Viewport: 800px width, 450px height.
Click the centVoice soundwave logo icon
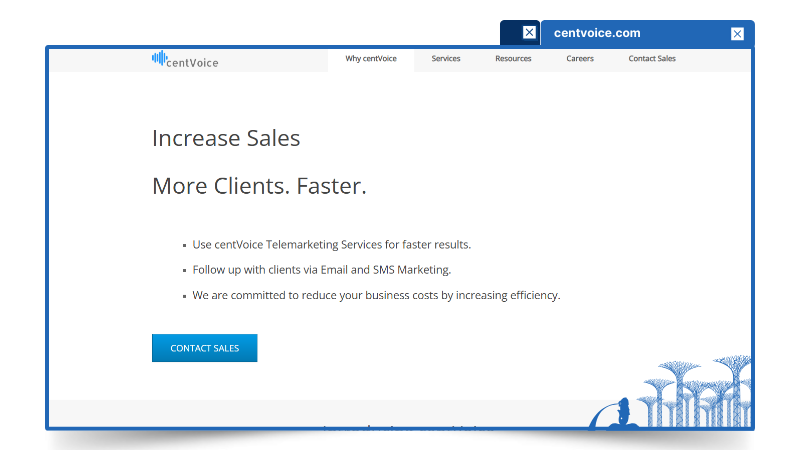tap(158, 59)
